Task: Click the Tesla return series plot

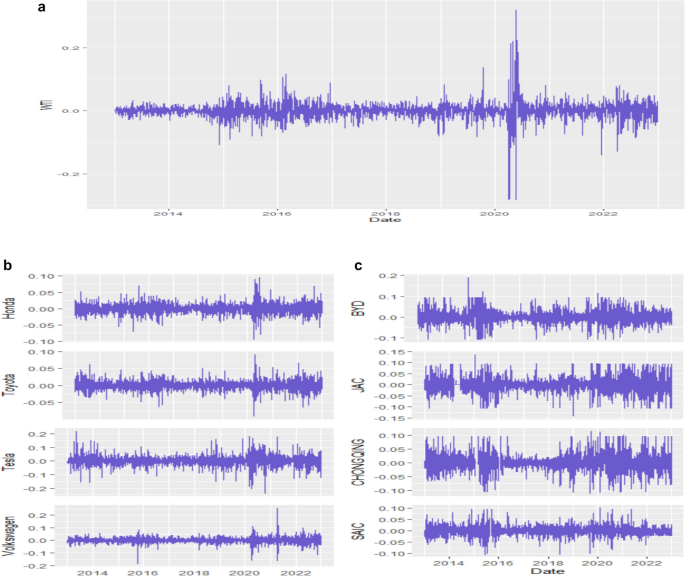Action: pyautogui.click(x=194, y=461)
